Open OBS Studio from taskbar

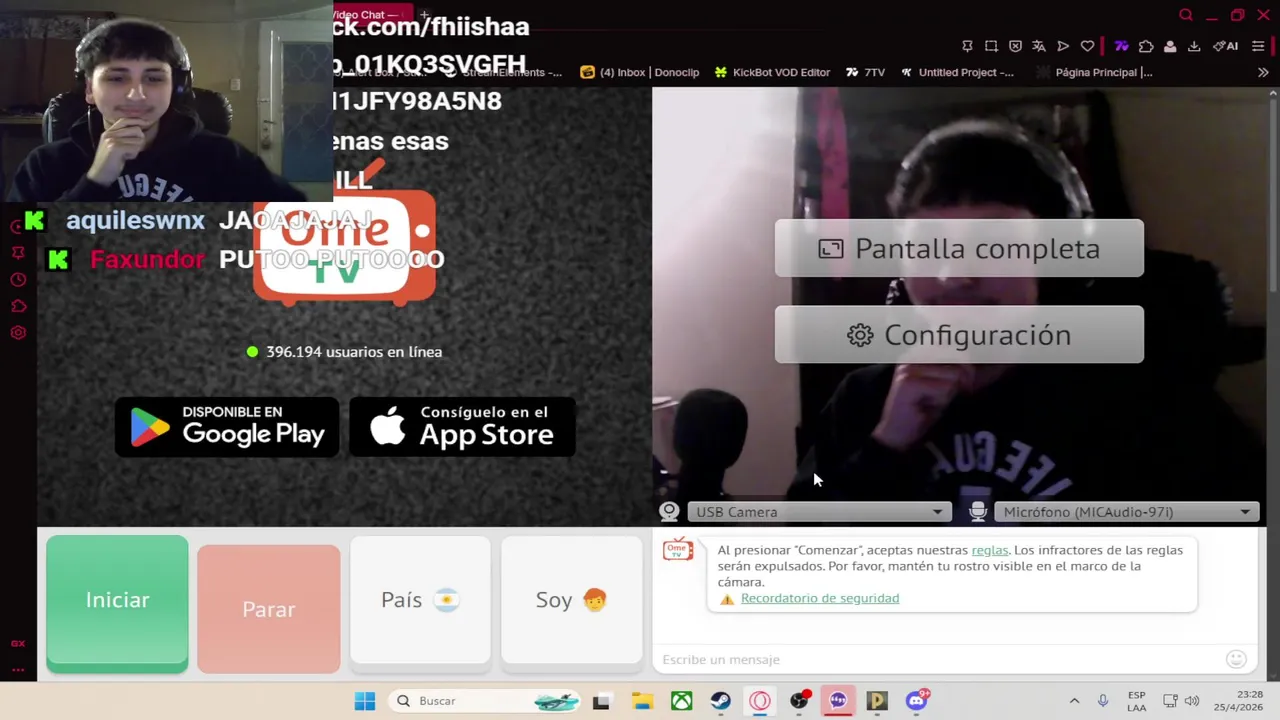(799, 701)
